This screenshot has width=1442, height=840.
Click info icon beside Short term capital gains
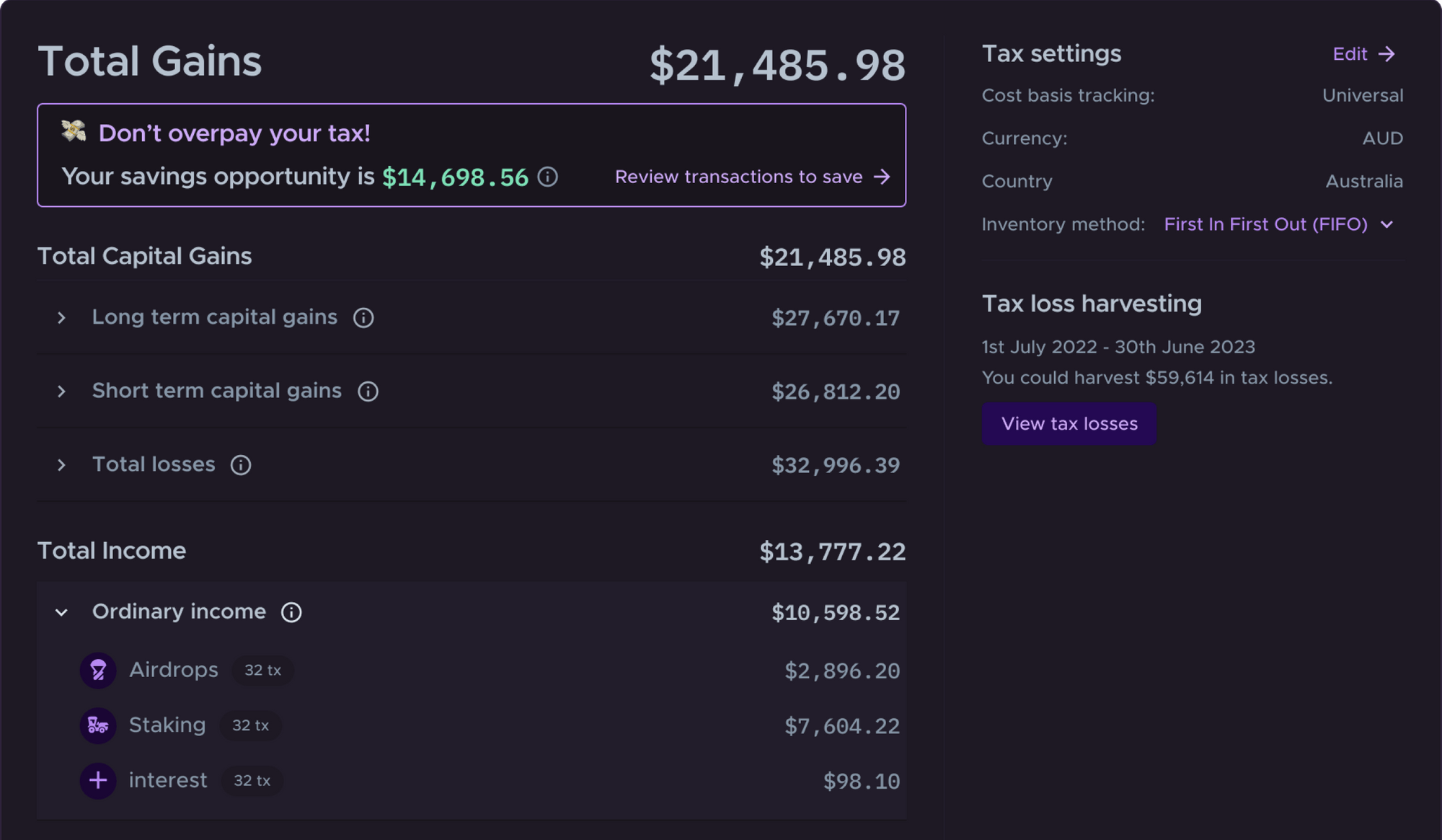[368, 392]
